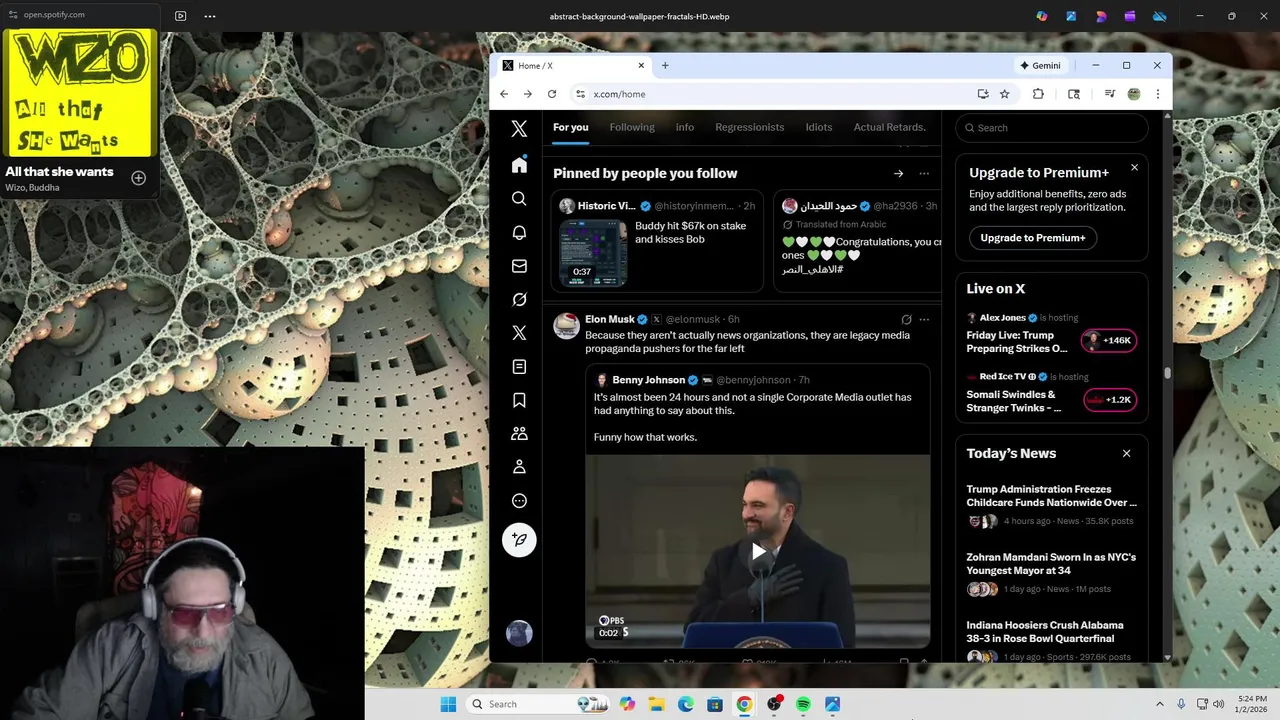This screenshot has width=1280, height=720.
Task: Click the Gemini button
Action: coord(1040,66)
